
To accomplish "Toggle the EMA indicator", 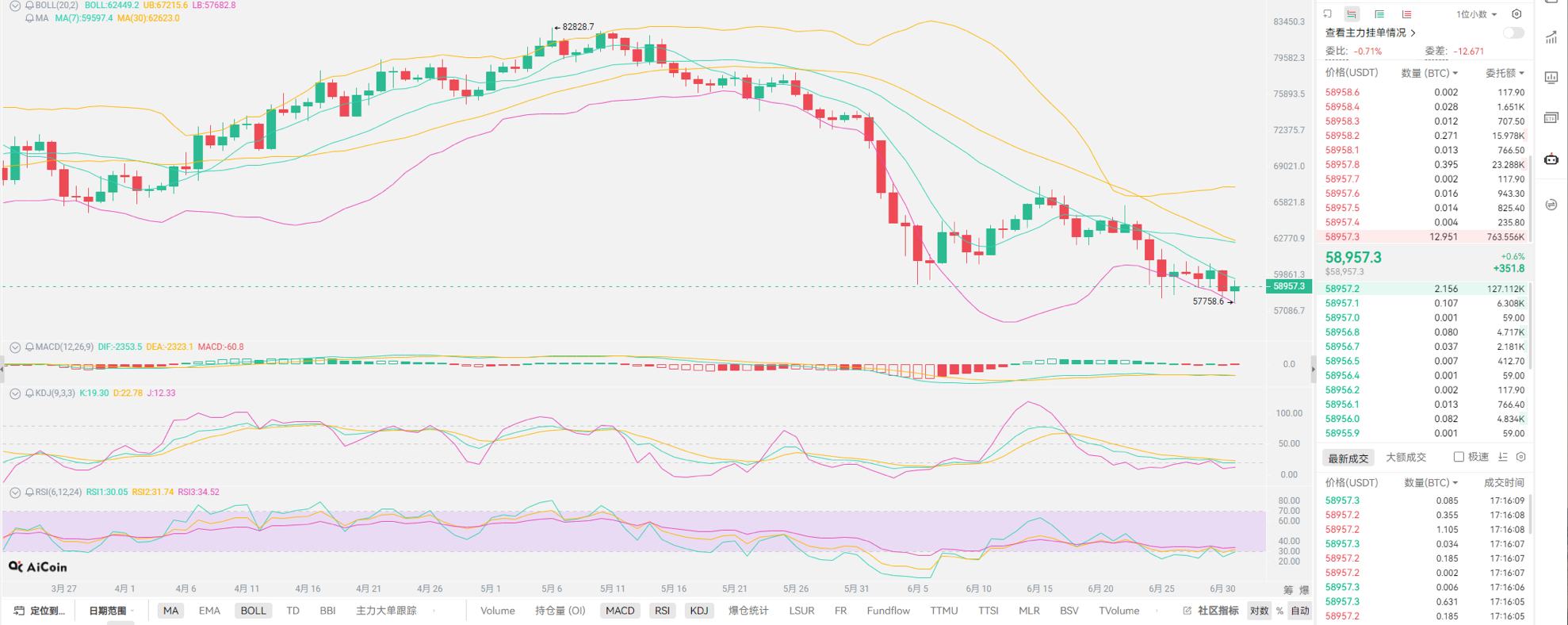I will [x=209, y=611].
